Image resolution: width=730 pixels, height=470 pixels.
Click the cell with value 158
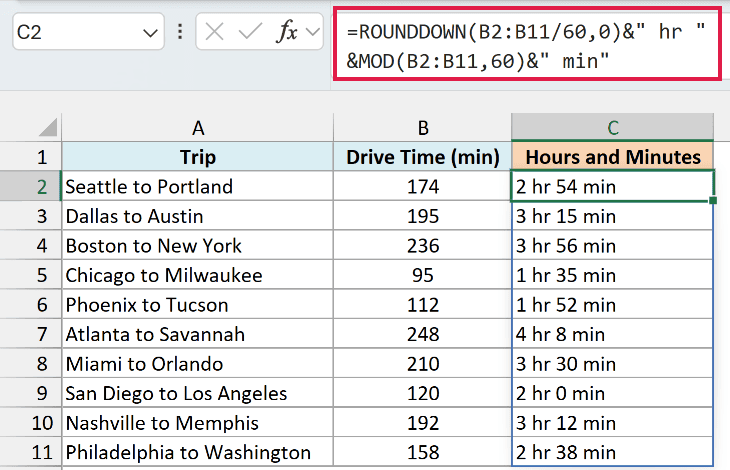[423, 452]
